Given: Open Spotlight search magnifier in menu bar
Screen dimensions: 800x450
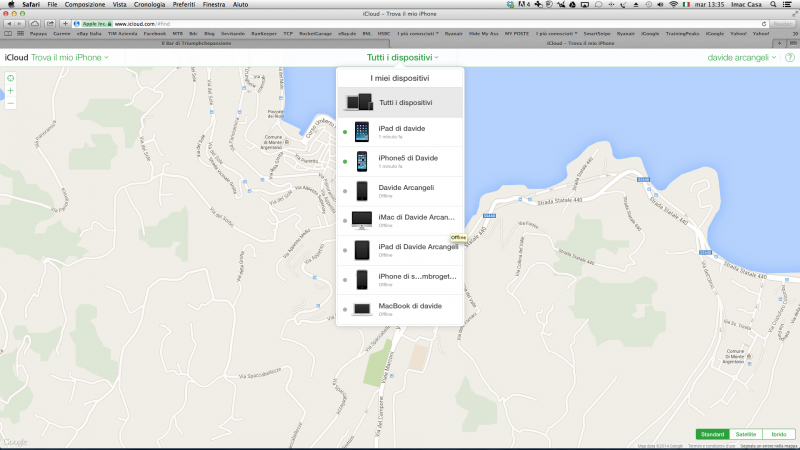Looking at the screenshot, I should point(773,5).
